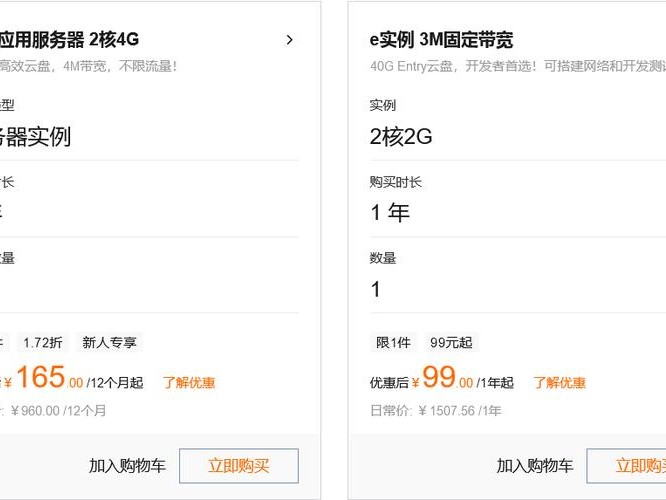The width and height of the screenshot is (666, 500).
Task: Click the 数量 value 1 on e实例 card
Action: click(x=375, y=289)
